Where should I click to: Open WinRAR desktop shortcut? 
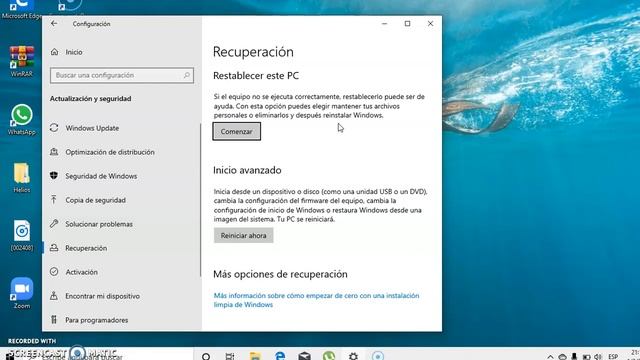[x=22, y=61]
